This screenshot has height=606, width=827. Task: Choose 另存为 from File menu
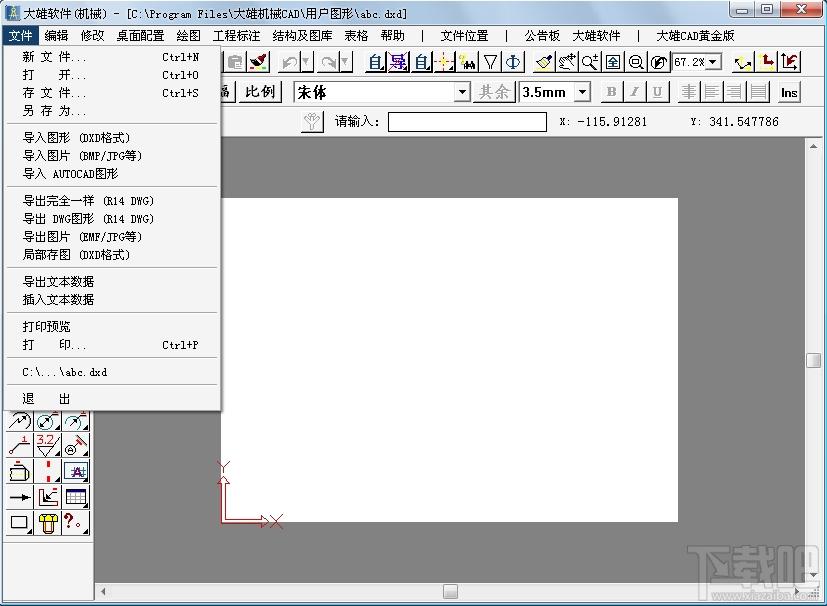click(x=112, y=111)
